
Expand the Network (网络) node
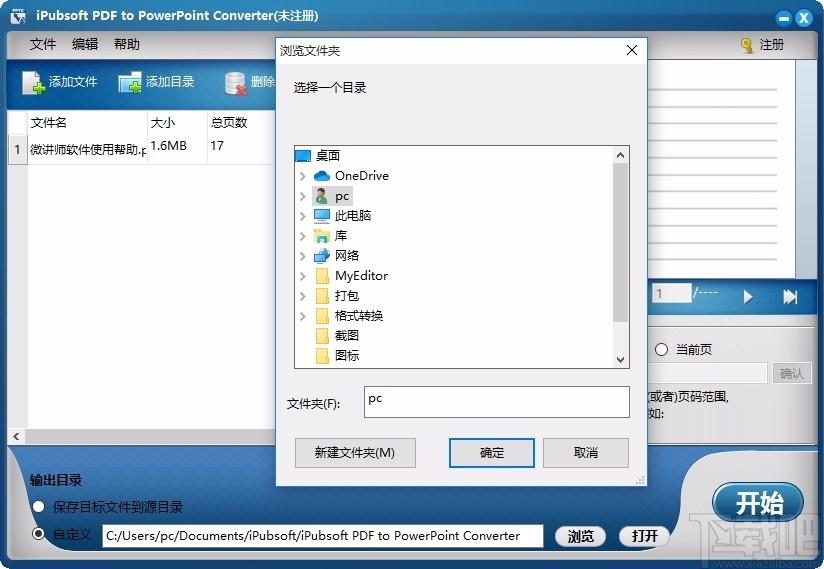[x=303, y=256]
